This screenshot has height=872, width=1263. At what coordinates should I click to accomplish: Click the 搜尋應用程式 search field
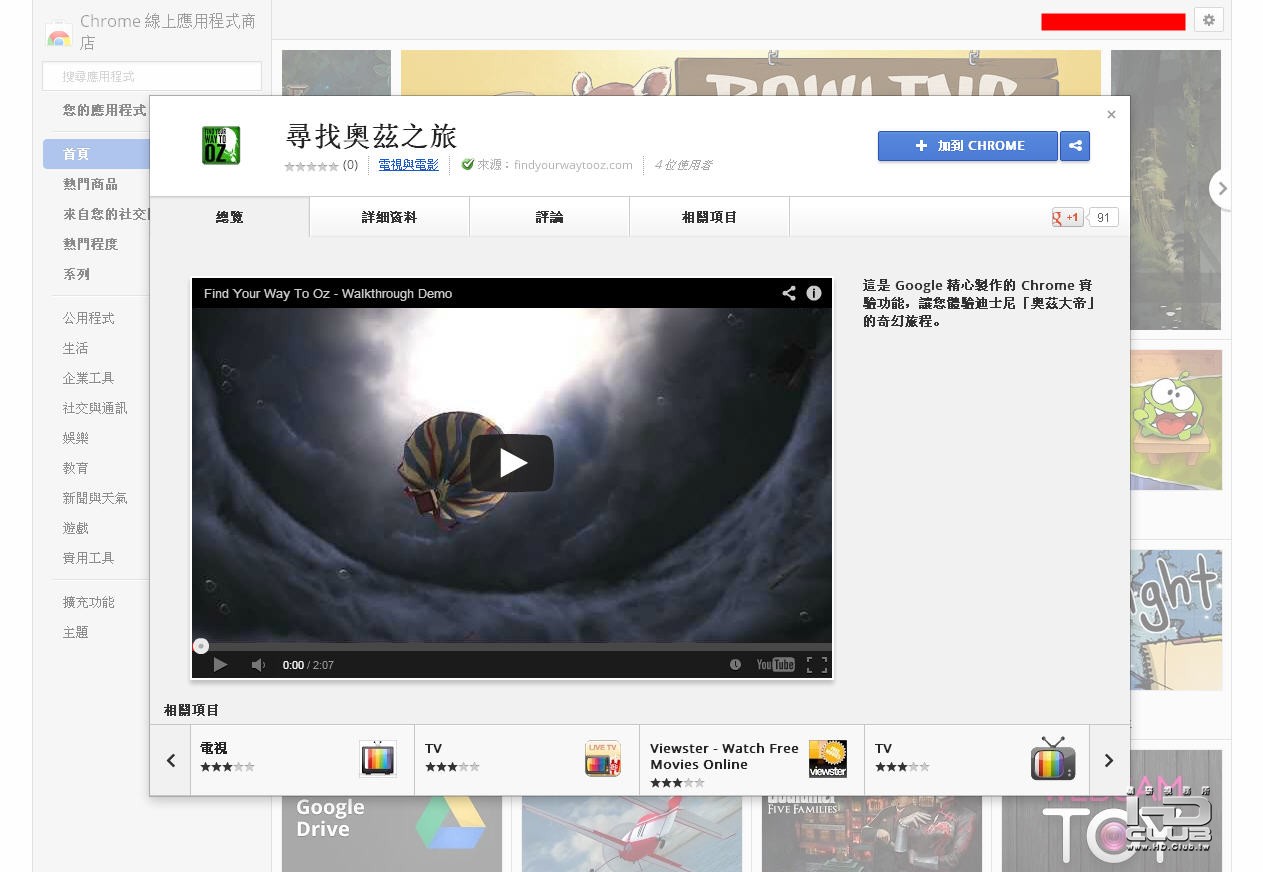click(x=152, y=76)
